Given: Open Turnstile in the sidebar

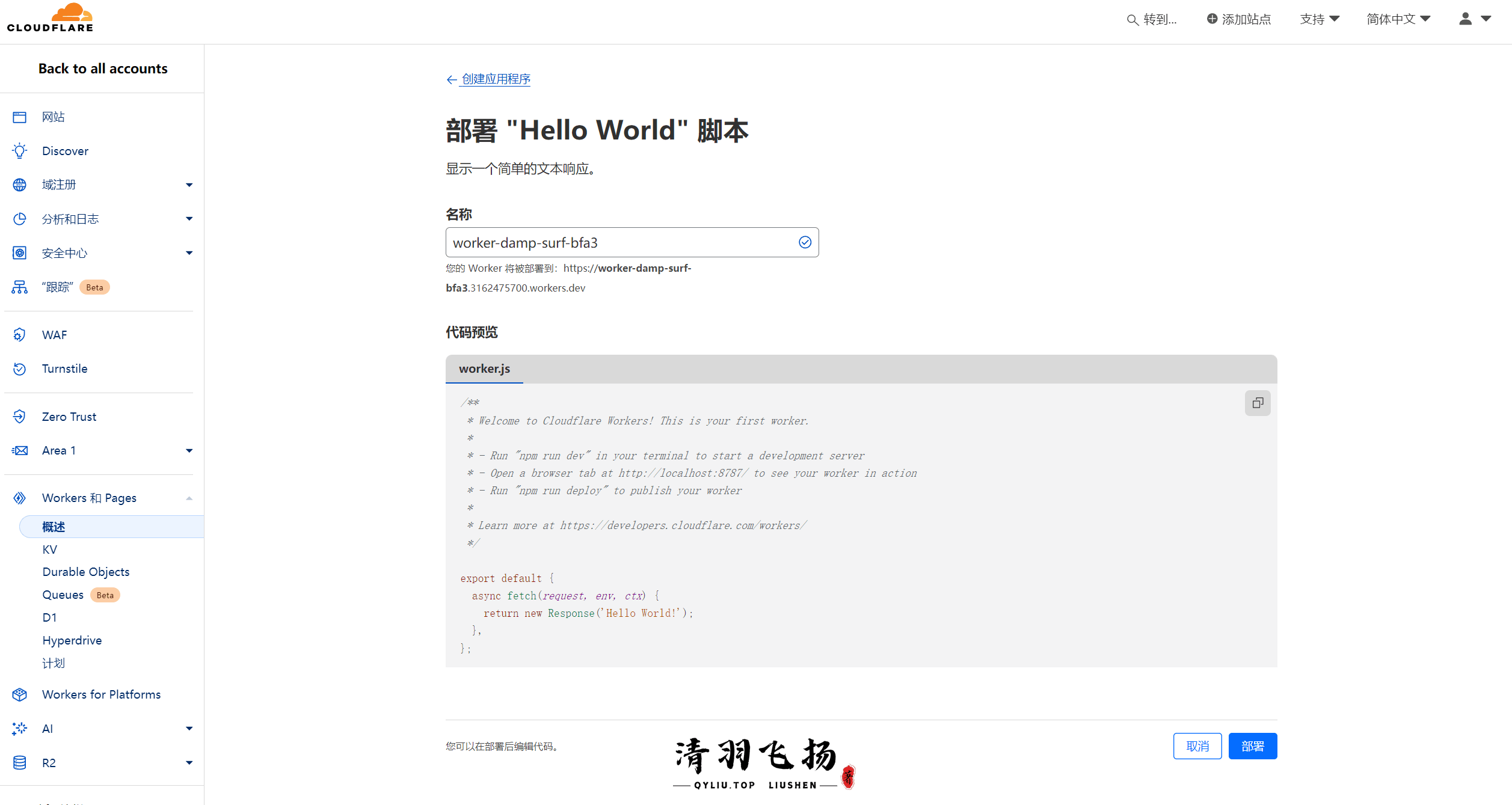Looking at the screenshot, I should pos(65,369).
